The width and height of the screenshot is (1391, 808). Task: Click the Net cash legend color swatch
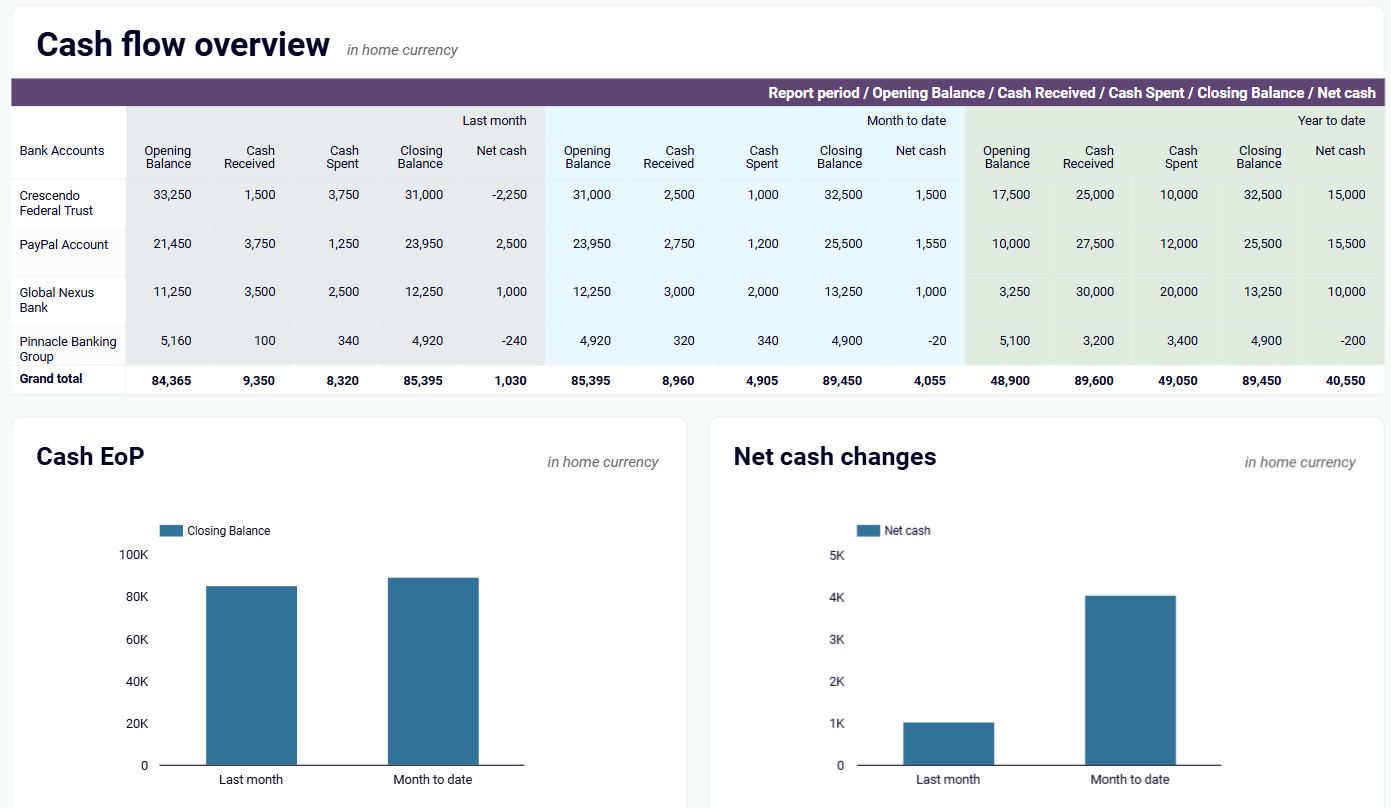(868, 531)
